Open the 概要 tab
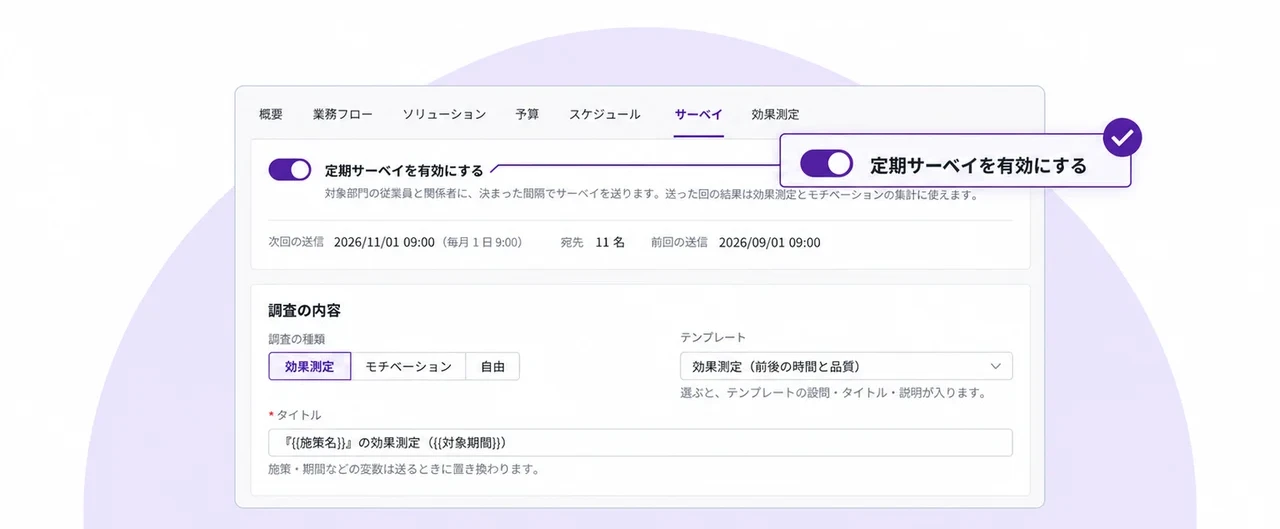The width and height of the screenshot is (1280, 529). (x=271, y=114)
